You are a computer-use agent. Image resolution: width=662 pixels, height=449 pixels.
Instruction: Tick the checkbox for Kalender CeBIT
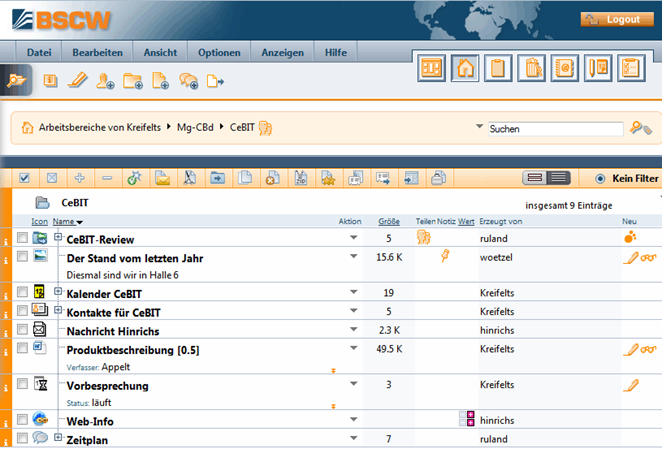tap(22, 292)
